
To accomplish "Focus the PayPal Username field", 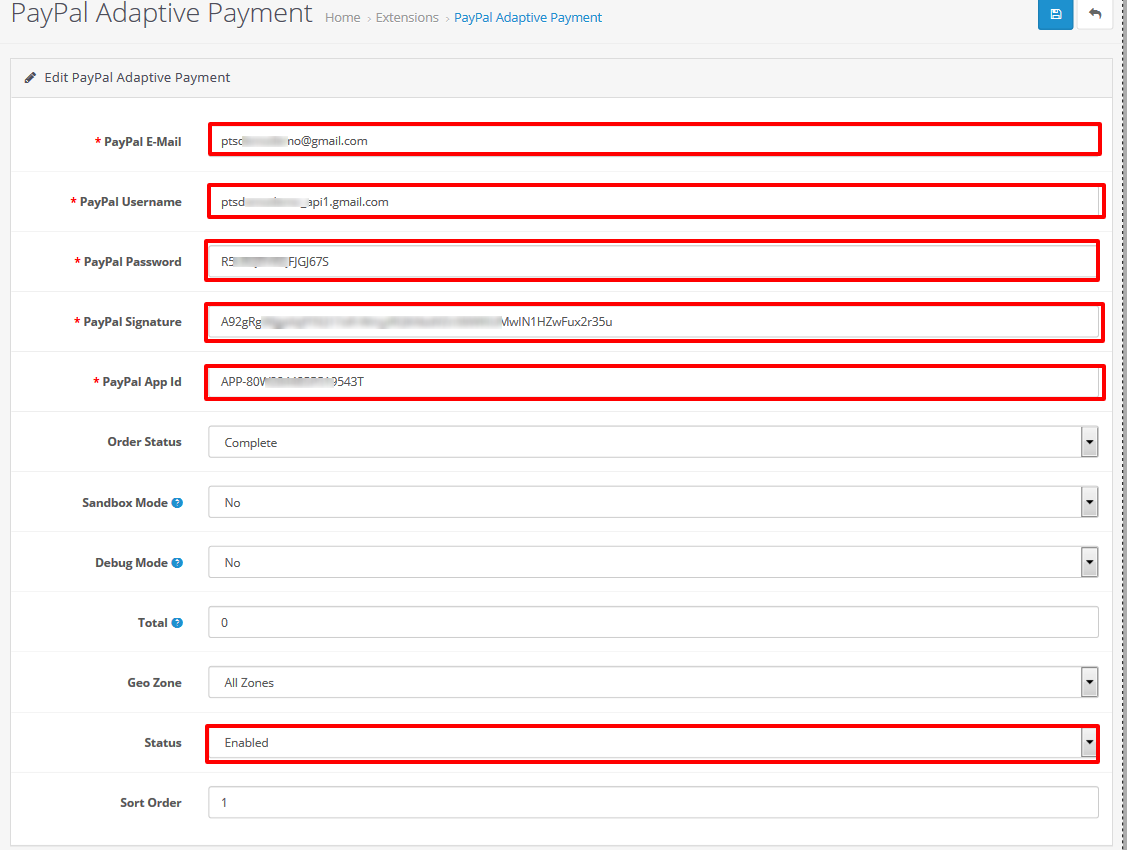I will point(655,201).
